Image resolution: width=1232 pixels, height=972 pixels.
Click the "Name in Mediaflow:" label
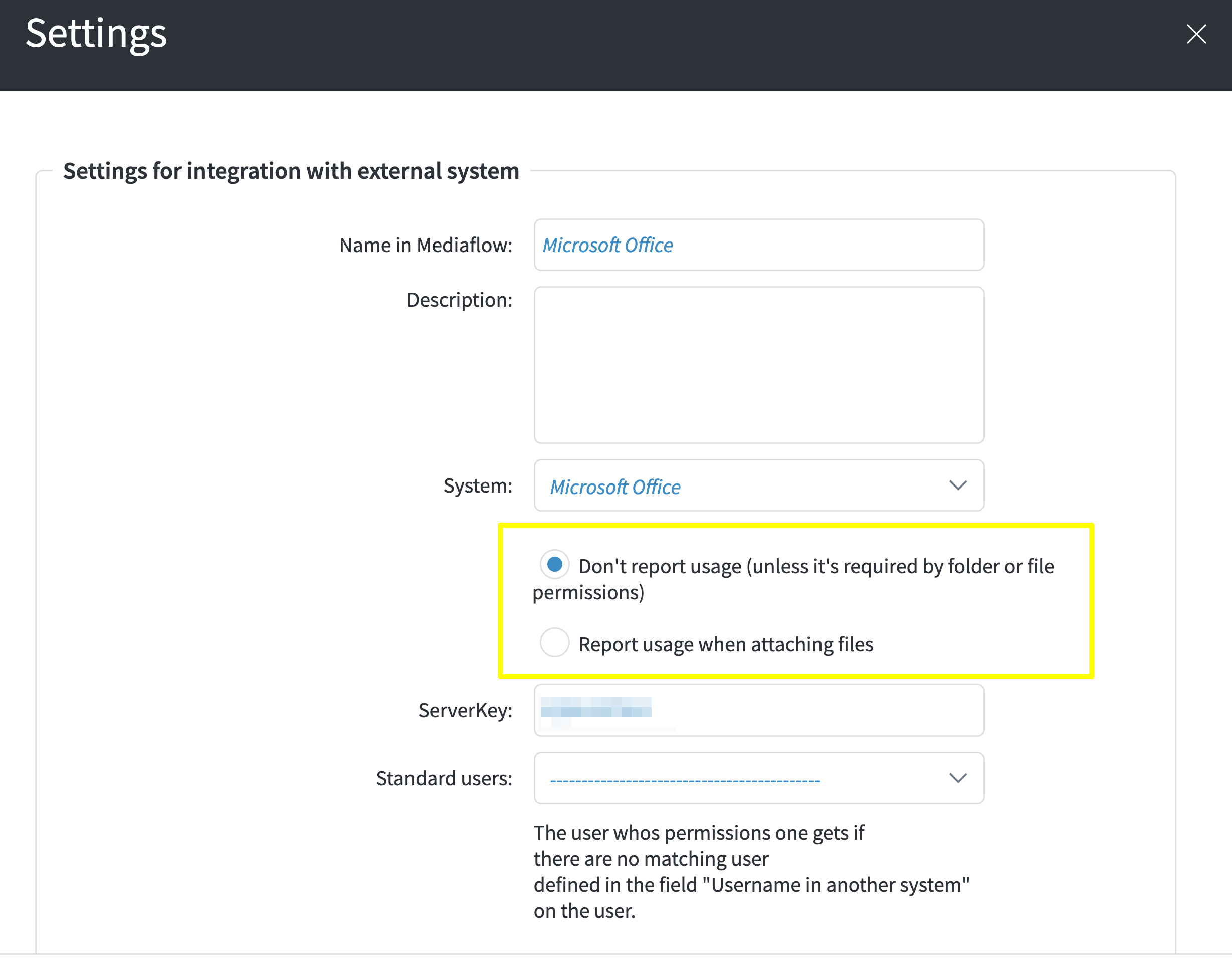426,245
